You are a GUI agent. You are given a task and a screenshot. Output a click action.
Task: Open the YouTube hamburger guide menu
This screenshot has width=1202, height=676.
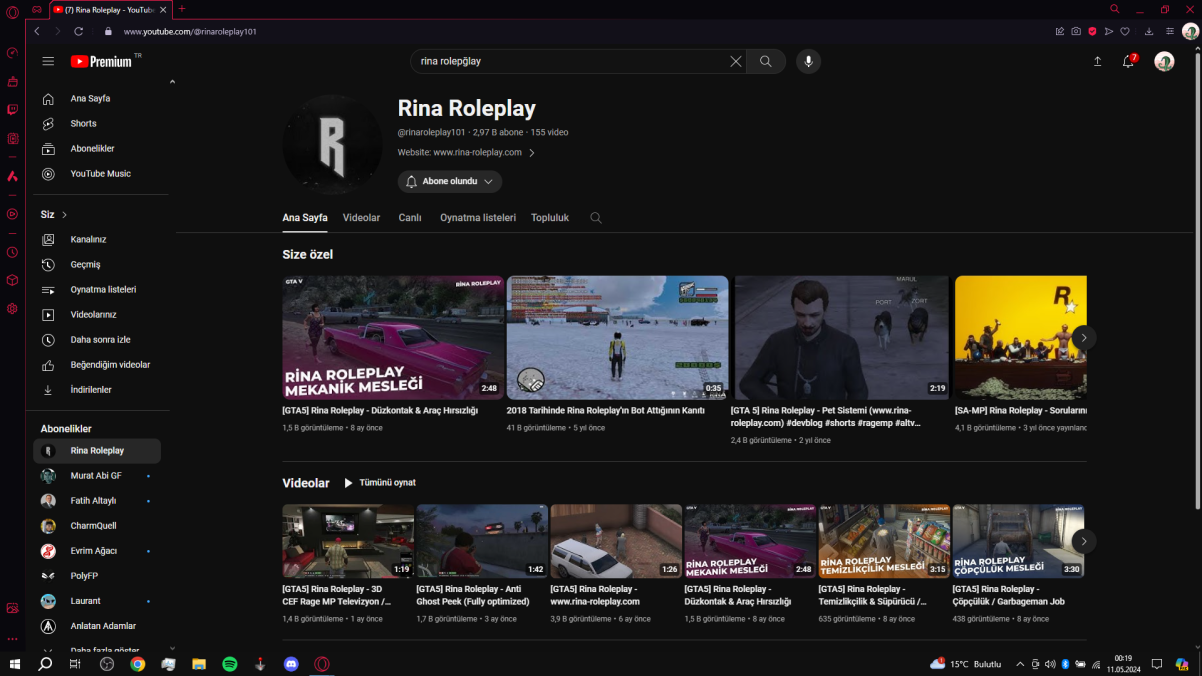click(48, 61)
